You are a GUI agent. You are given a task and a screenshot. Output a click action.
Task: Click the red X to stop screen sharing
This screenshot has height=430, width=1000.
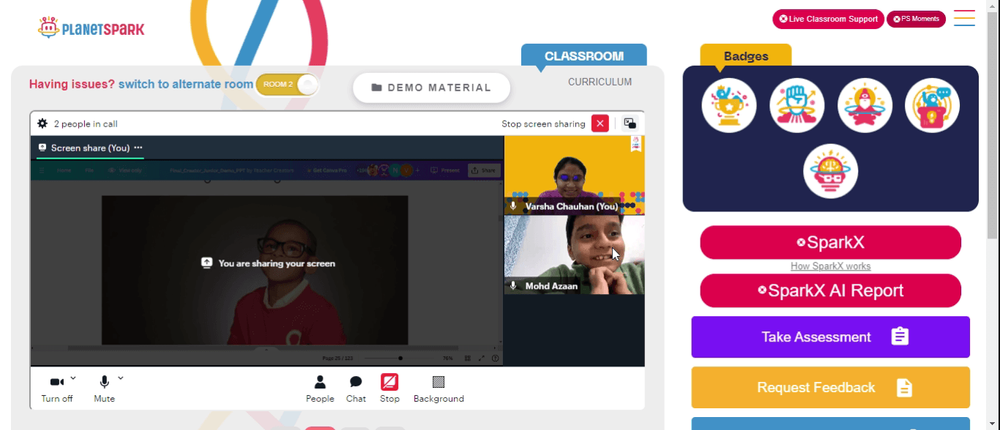(x=599, y=124)
